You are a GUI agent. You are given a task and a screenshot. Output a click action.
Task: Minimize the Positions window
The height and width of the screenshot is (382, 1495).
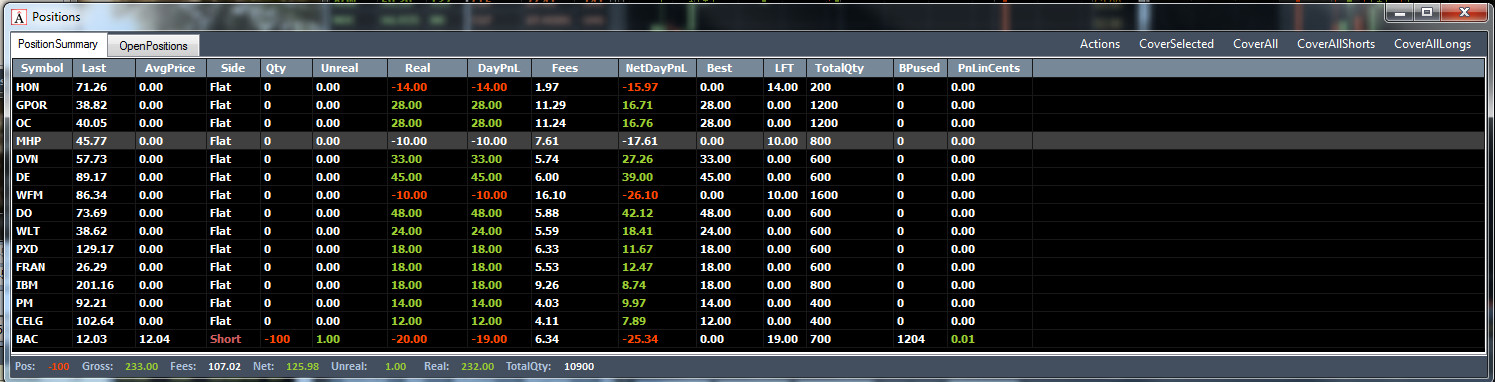tap(1399, 13)
